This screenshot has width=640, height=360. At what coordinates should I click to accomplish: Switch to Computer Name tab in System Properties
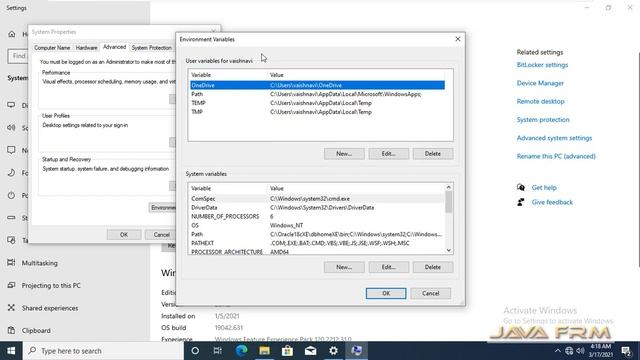(x=52, y=48)
